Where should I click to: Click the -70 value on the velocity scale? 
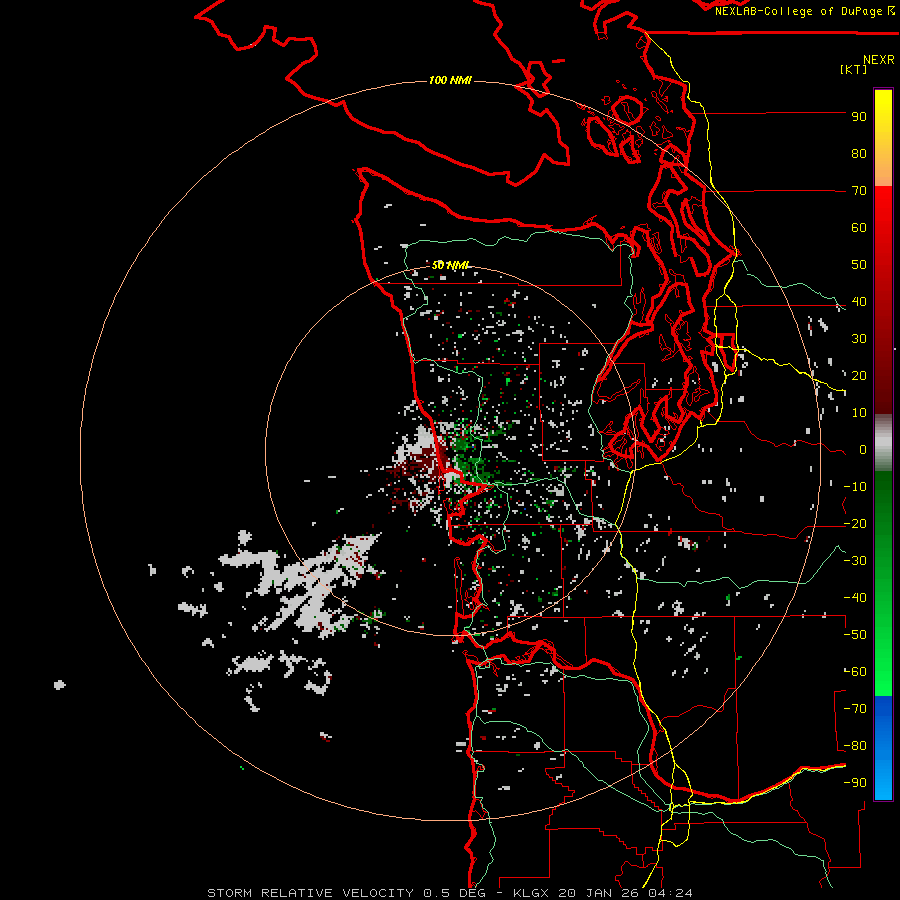click(855, 709)
